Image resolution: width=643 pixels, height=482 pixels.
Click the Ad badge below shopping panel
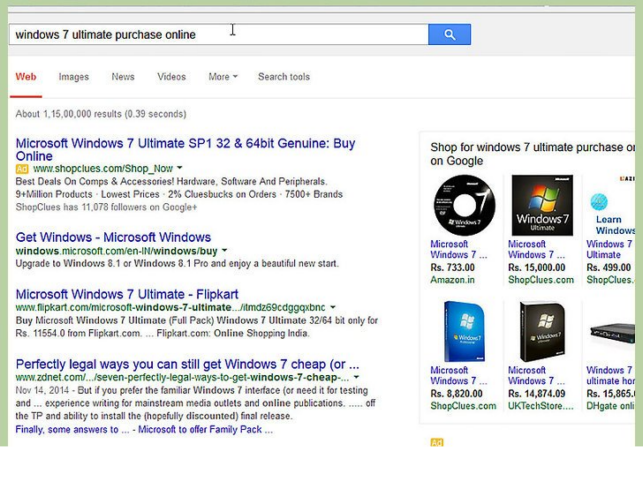(437, 442)
